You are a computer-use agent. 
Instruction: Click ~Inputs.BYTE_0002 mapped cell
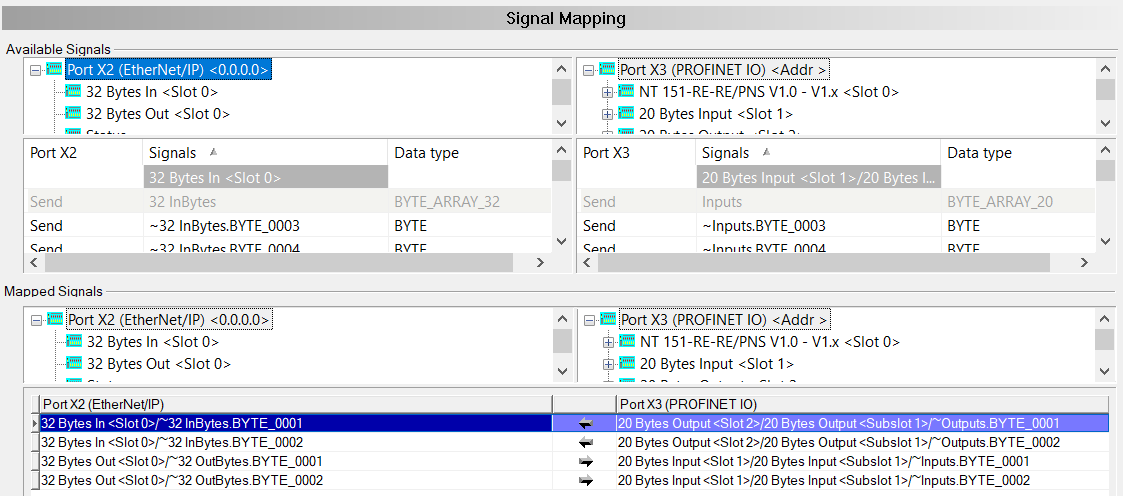coord(862,480)
